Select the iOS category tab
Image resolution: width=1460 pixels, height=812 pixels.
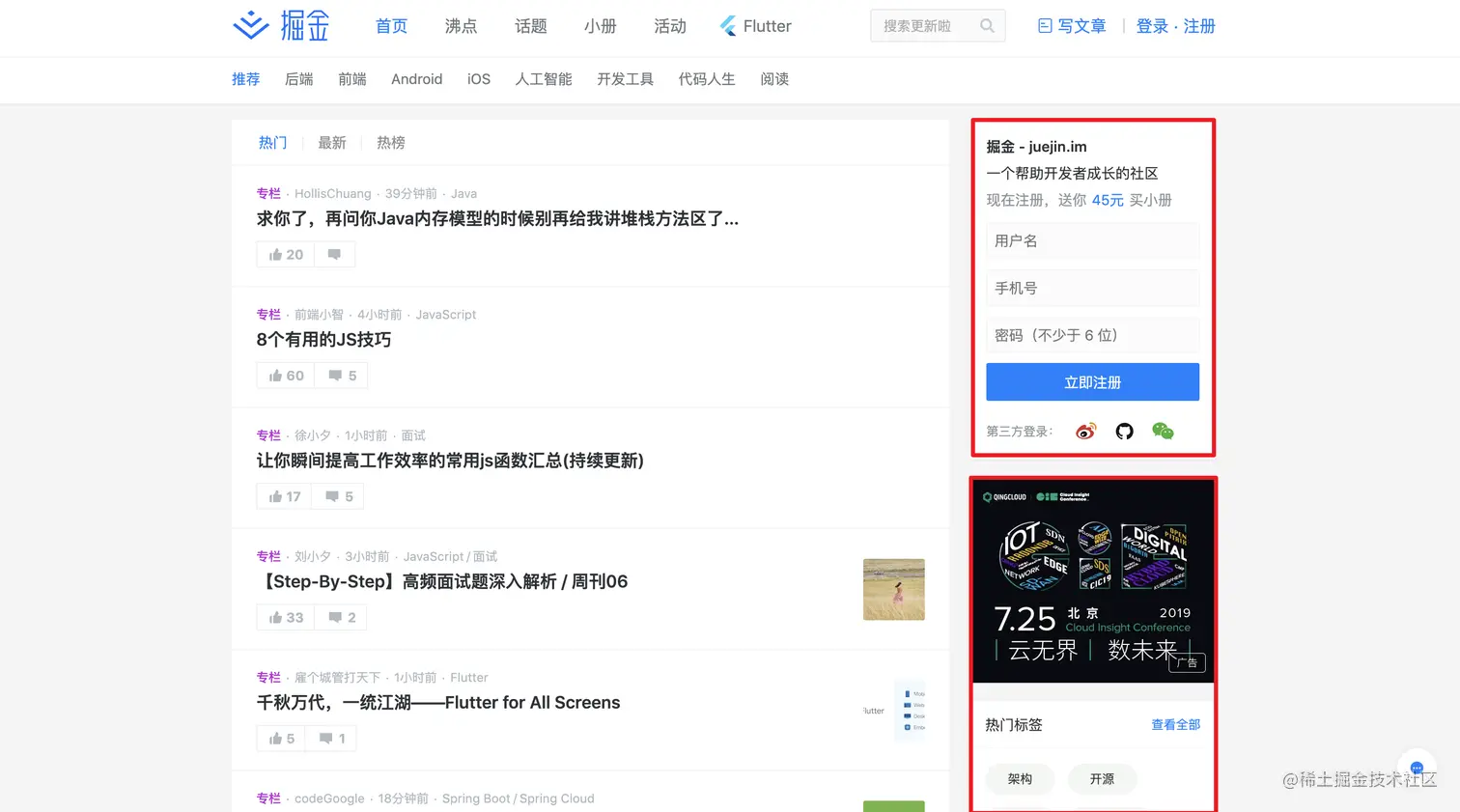479,79
